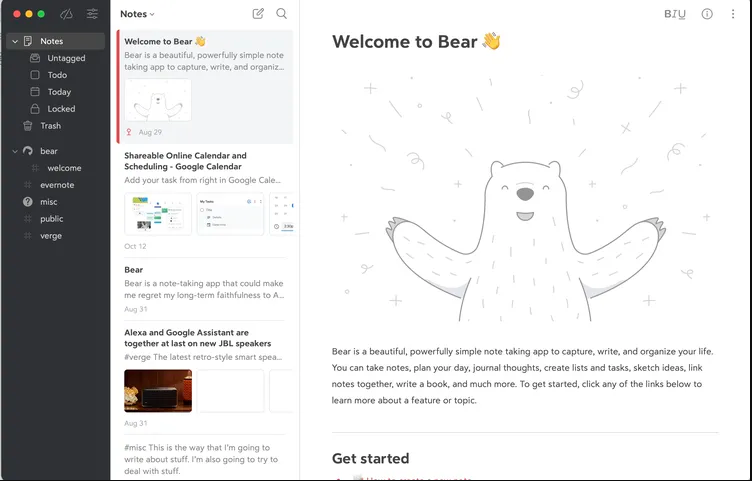Open the Alexa and Google Assistant note

click(x=205, y=377)
